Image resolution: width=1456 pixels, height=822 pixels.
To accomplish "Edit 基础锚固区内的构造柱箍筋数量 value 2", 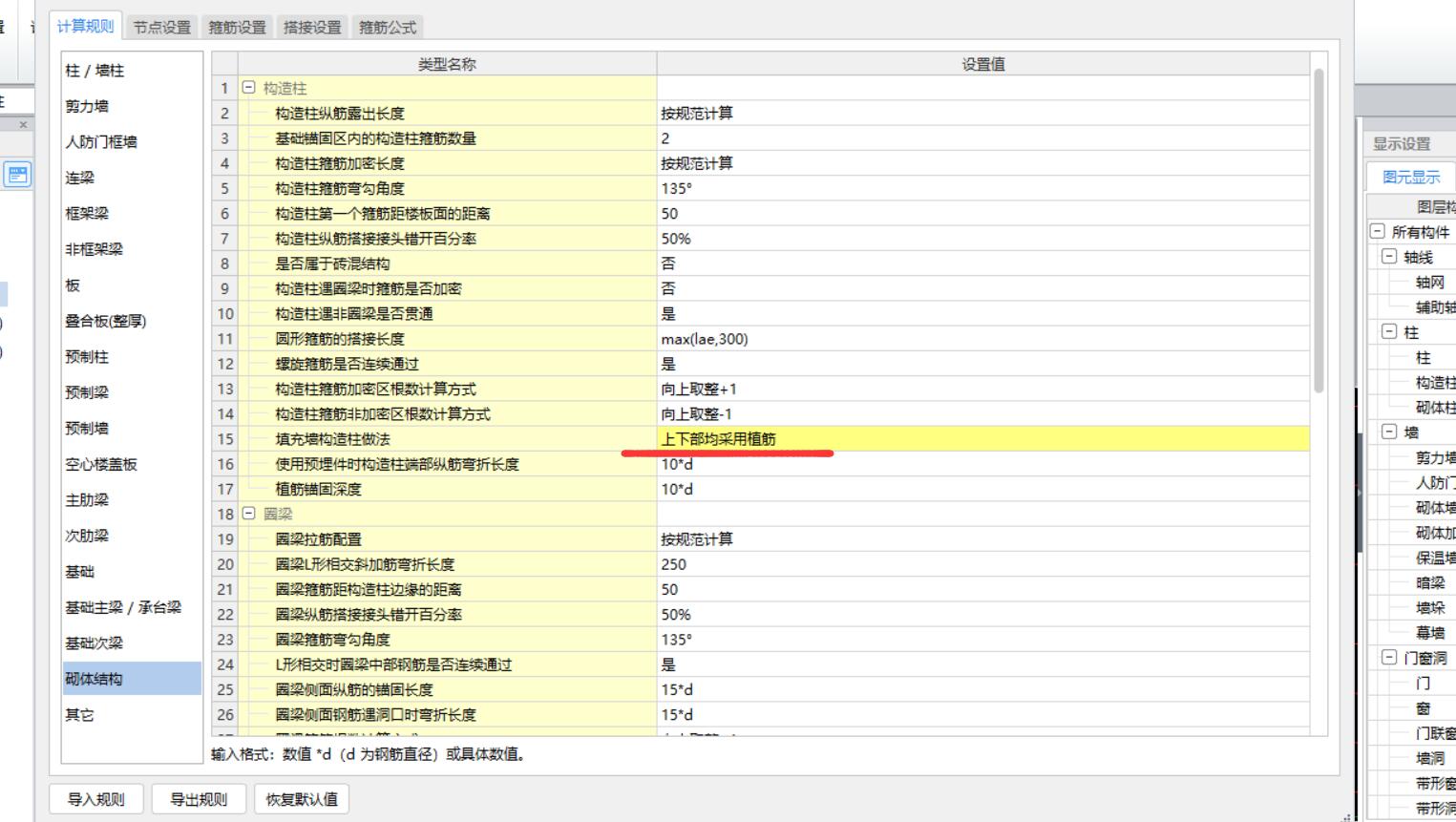I will point(983,138).
